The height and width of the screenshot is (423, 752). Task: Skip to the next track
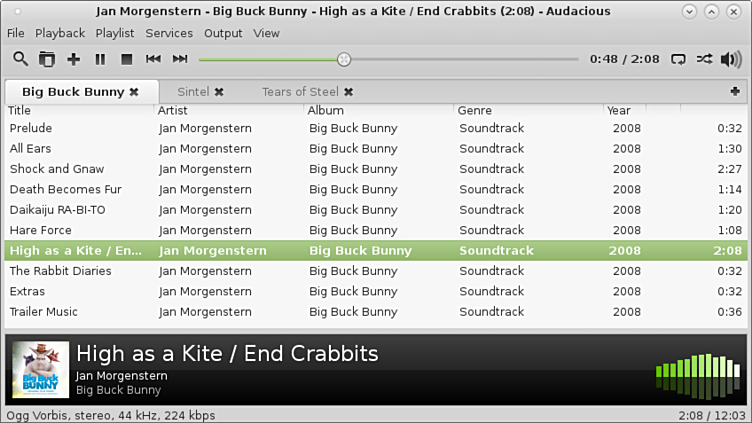(180, 59)
